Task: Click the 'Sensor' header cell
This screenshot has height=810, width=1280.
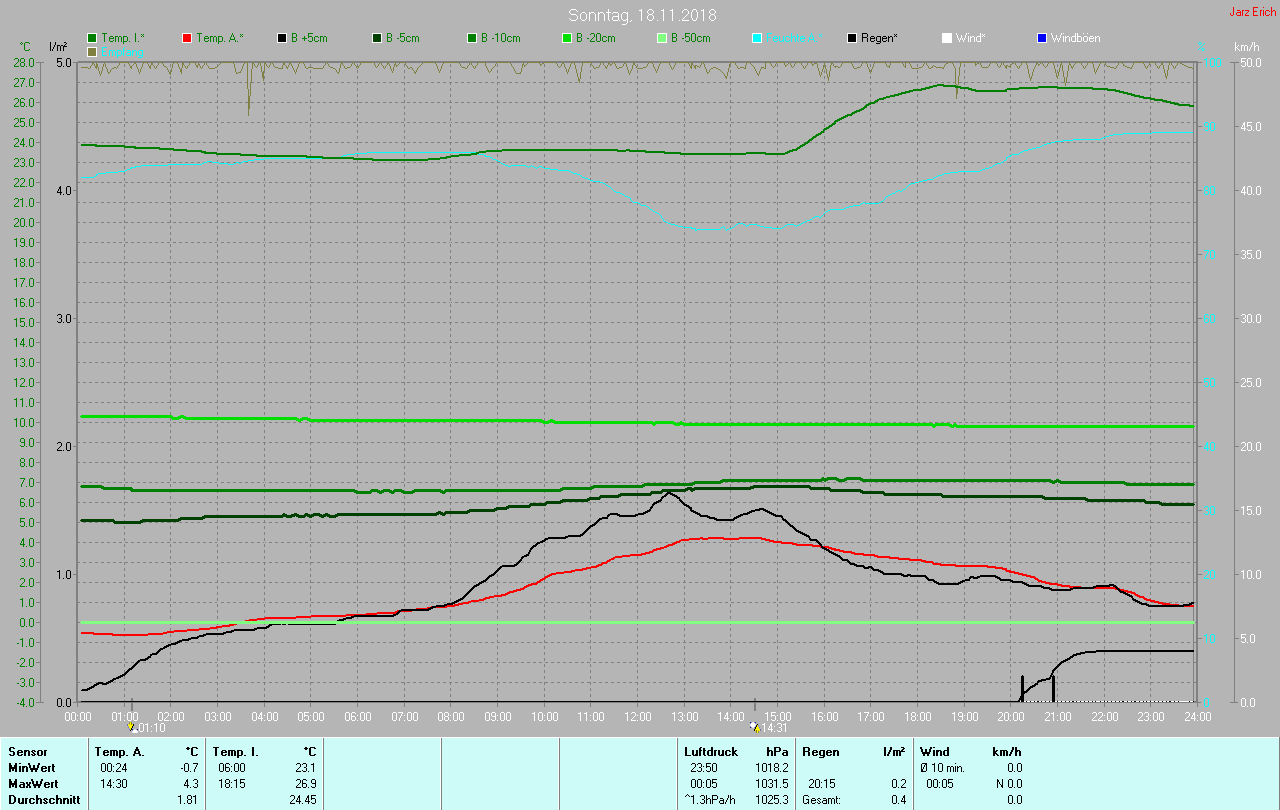Action: coord(27,751)
